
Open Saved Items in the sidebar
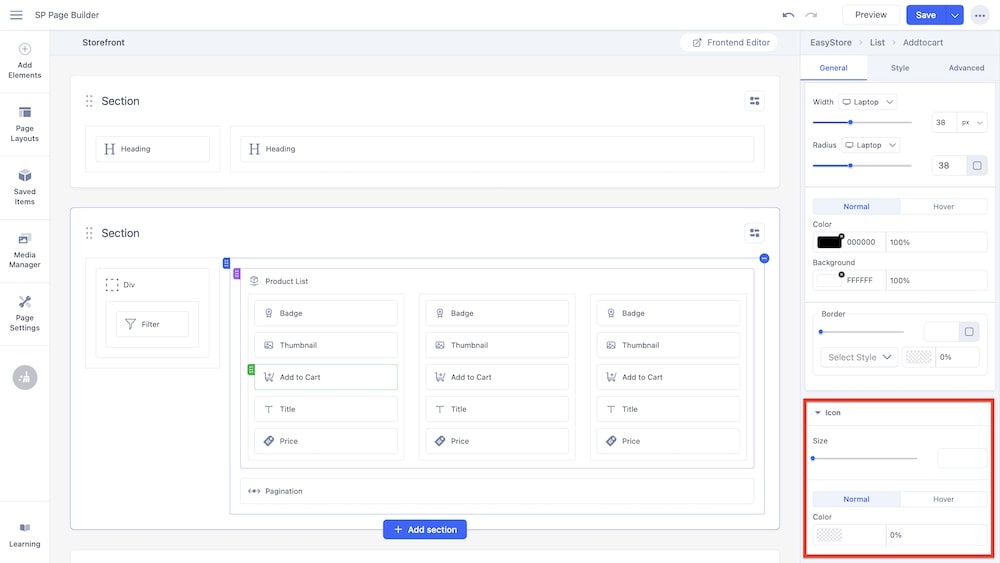(25, 187)
